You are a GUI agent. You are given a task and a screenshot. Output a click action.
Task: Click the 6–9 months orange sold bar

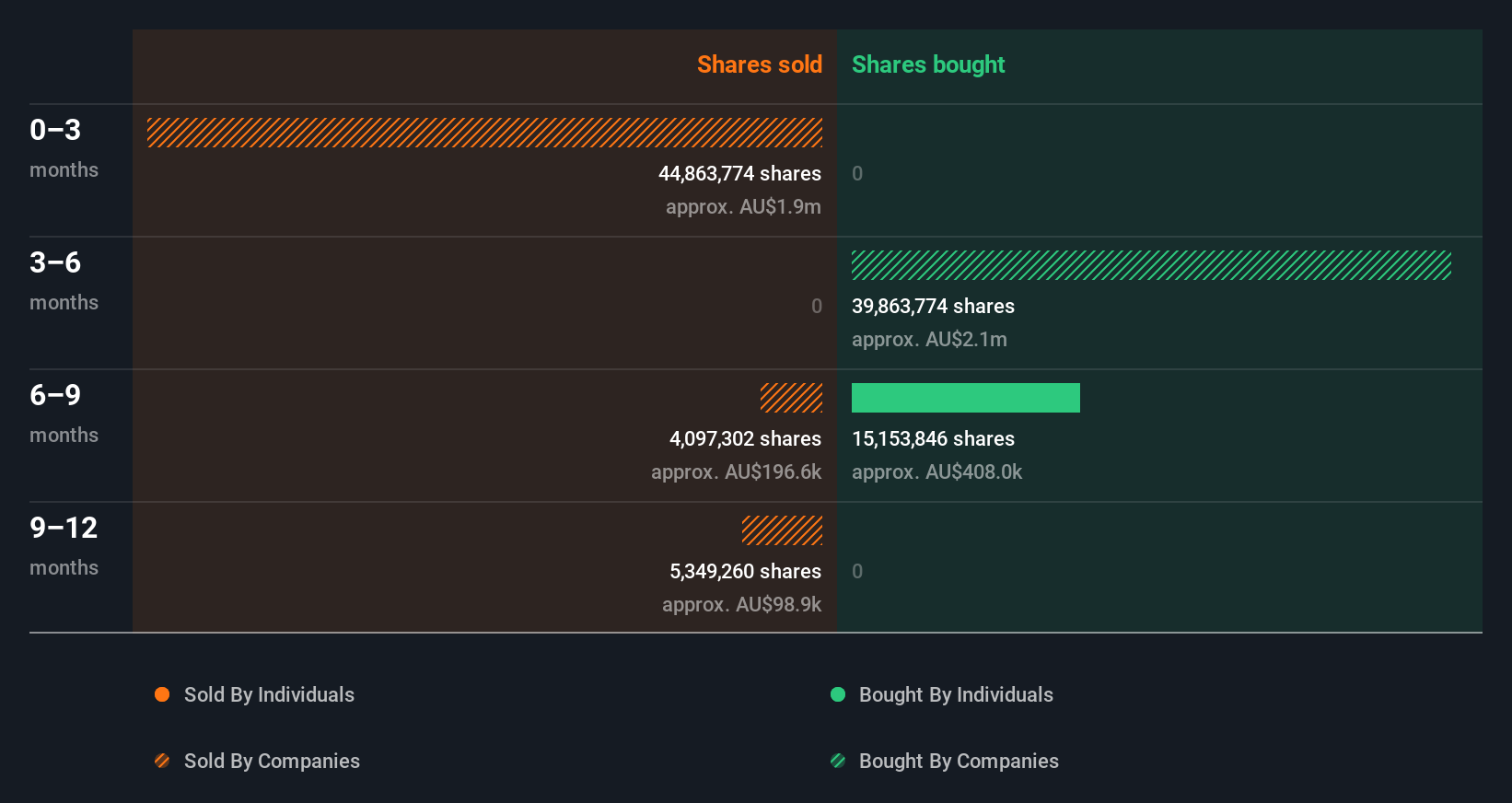(x=791, y=398)
